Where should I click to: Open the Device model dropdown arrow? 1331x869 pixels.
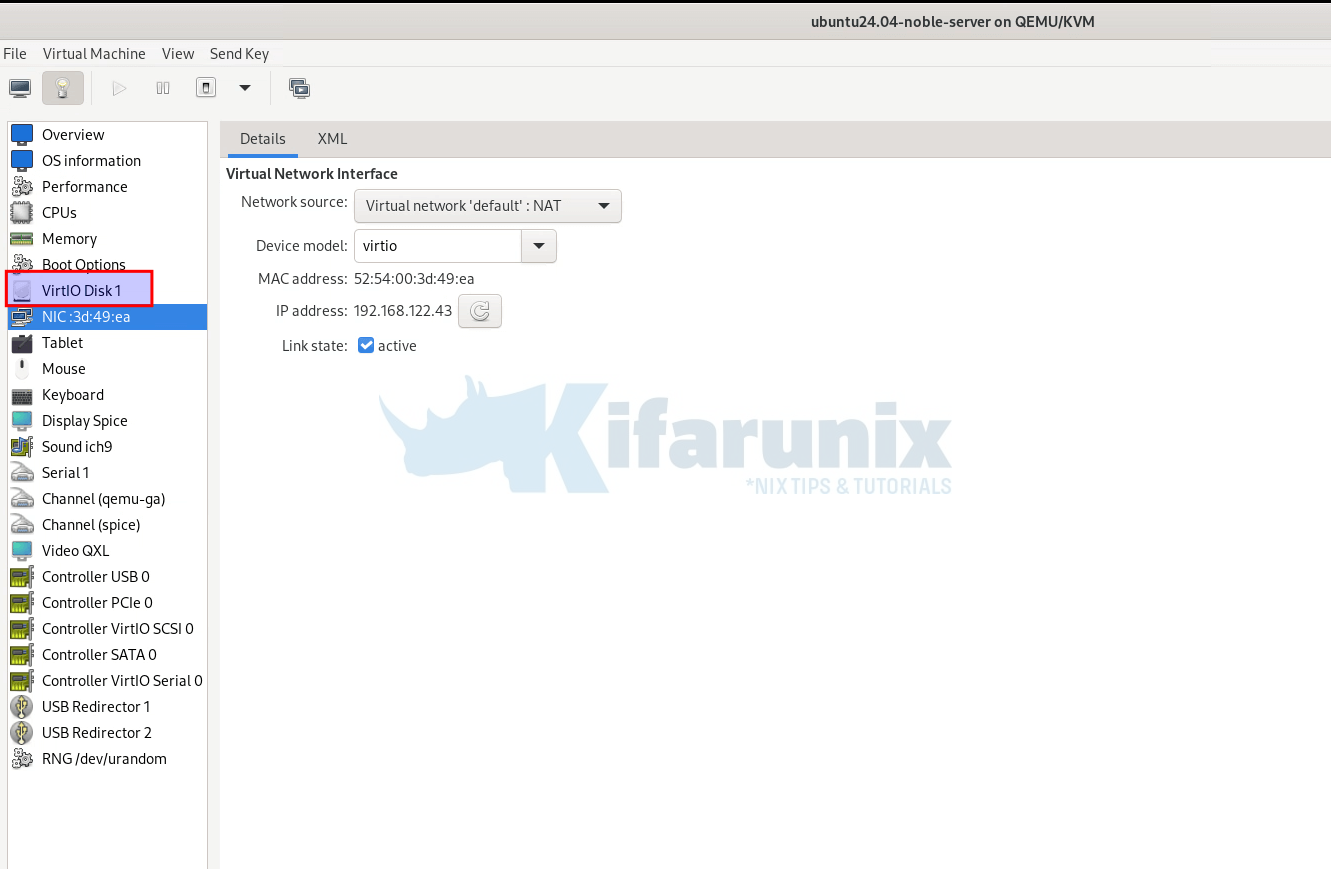[x=539, y=246]
